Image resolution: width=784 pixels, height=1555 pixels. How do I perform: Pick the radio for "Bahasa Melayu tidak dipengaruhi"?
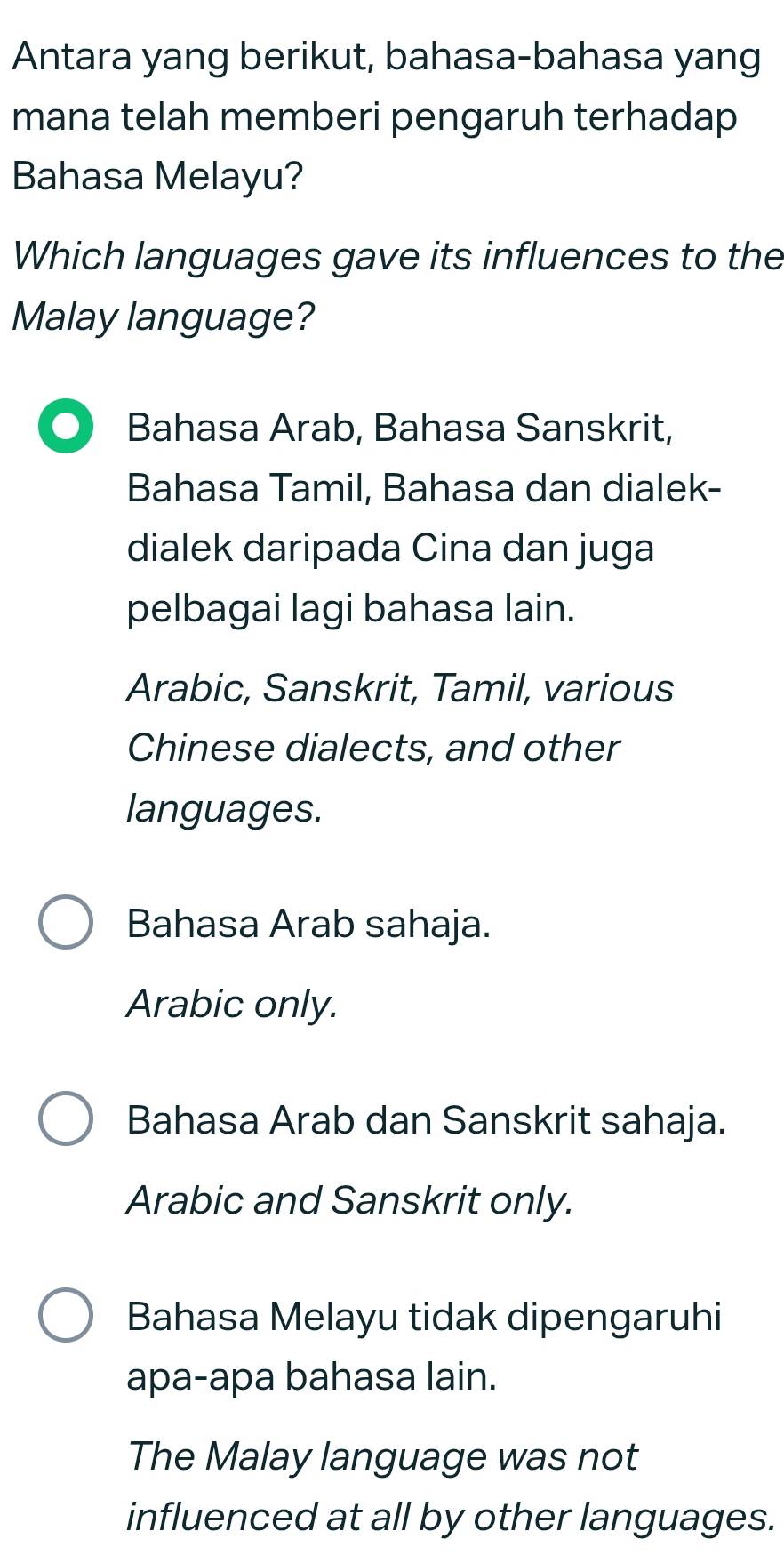[65, 1315]
